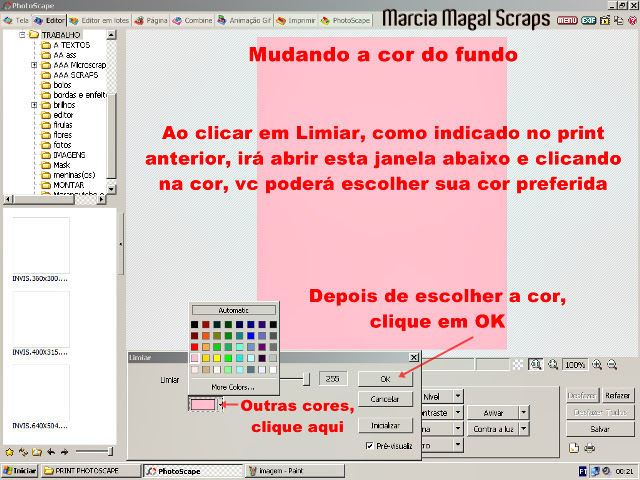Open the Imprimir tab
Screen dimensions: 640x480
click(296, 20)
